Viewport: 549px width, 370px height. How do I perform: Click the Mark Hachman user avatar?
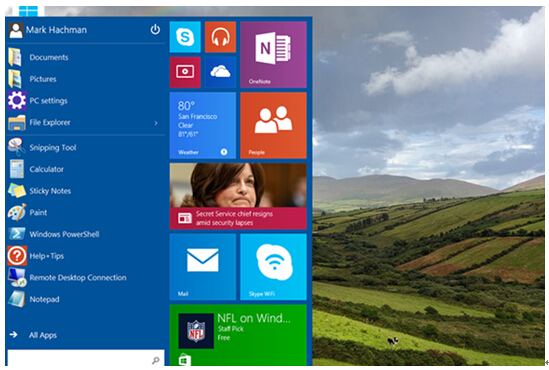click(x=16, y=30)
